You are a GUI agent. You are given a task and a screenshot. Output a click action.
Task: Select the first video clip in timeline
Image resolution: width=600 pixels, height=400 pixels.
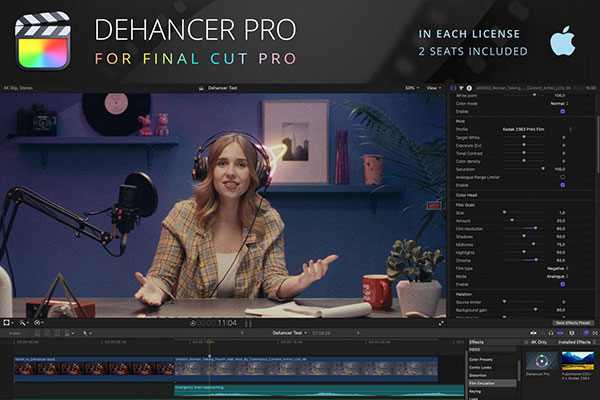click(x=94, y=369)
